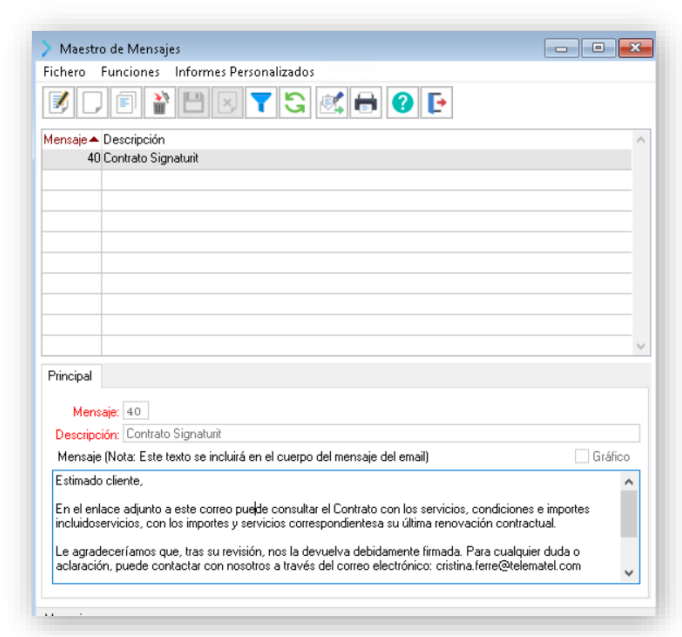Exit using the door arrow icon
The height and width of the screenshot is (637, 682).
click(437, 103)
